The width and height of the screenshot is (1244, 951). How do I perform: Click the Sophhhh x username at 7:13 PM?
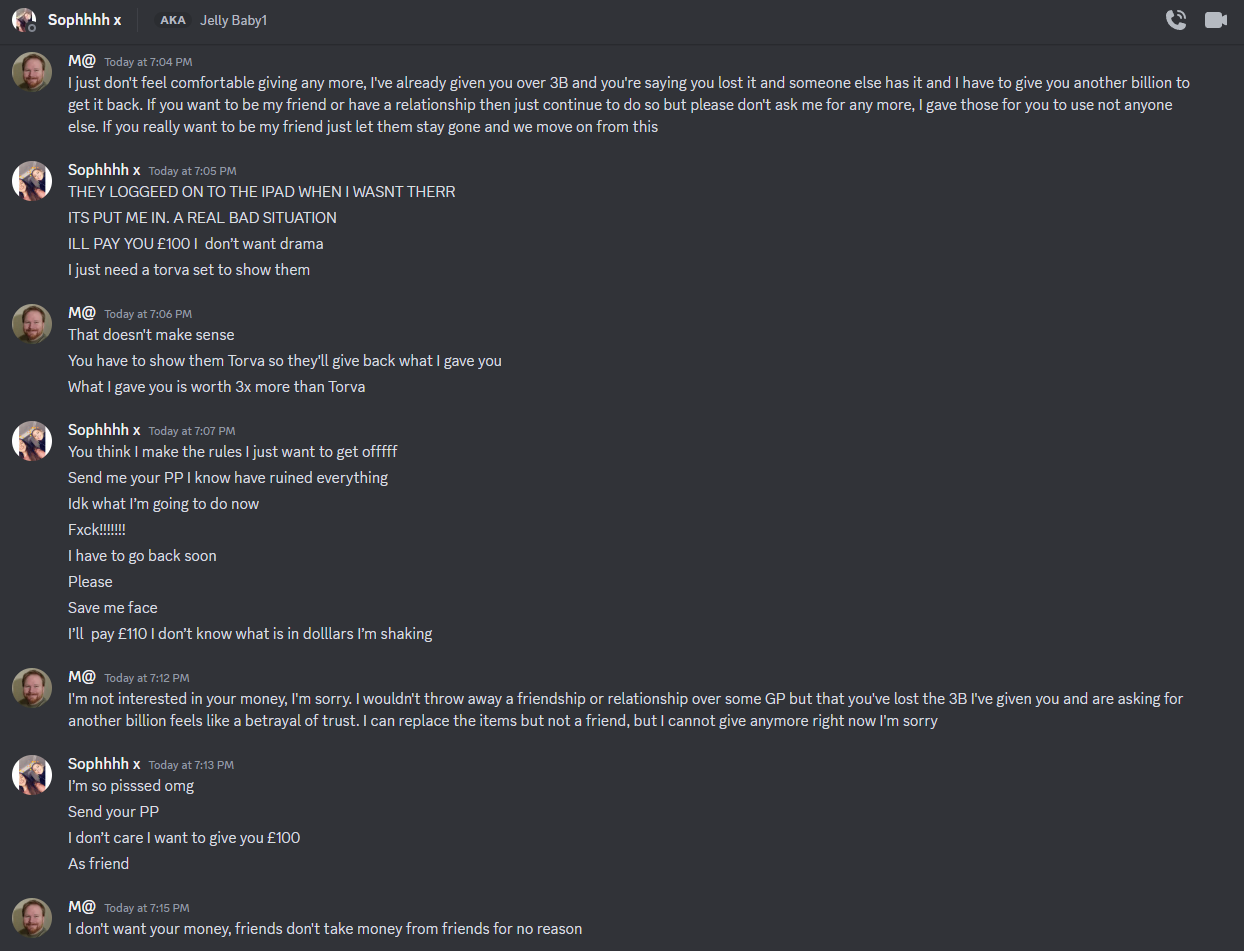104,764
